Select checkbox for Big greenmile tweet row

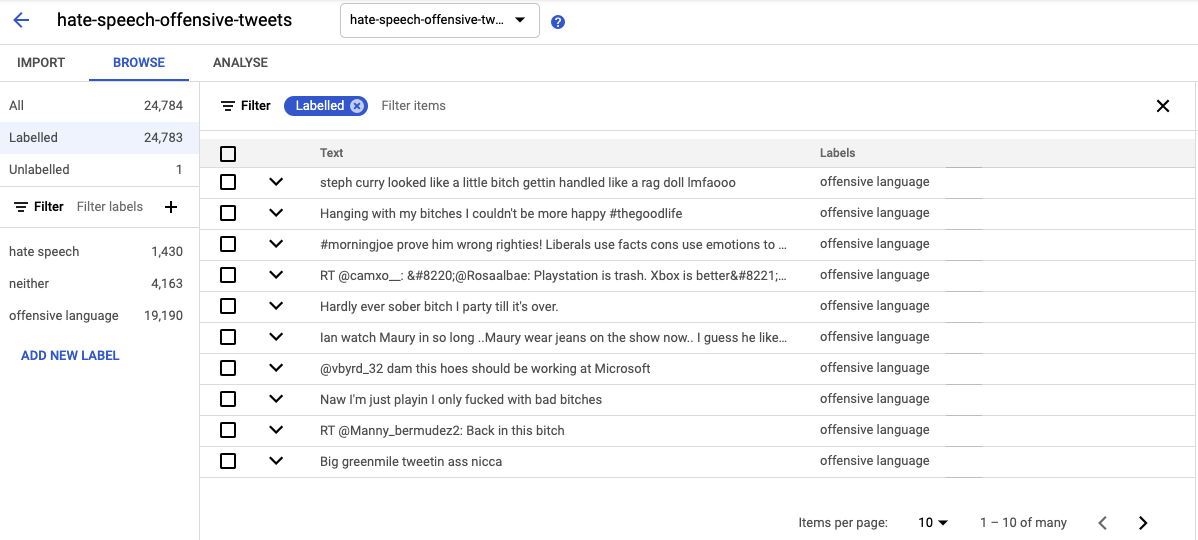pos(228,461)
